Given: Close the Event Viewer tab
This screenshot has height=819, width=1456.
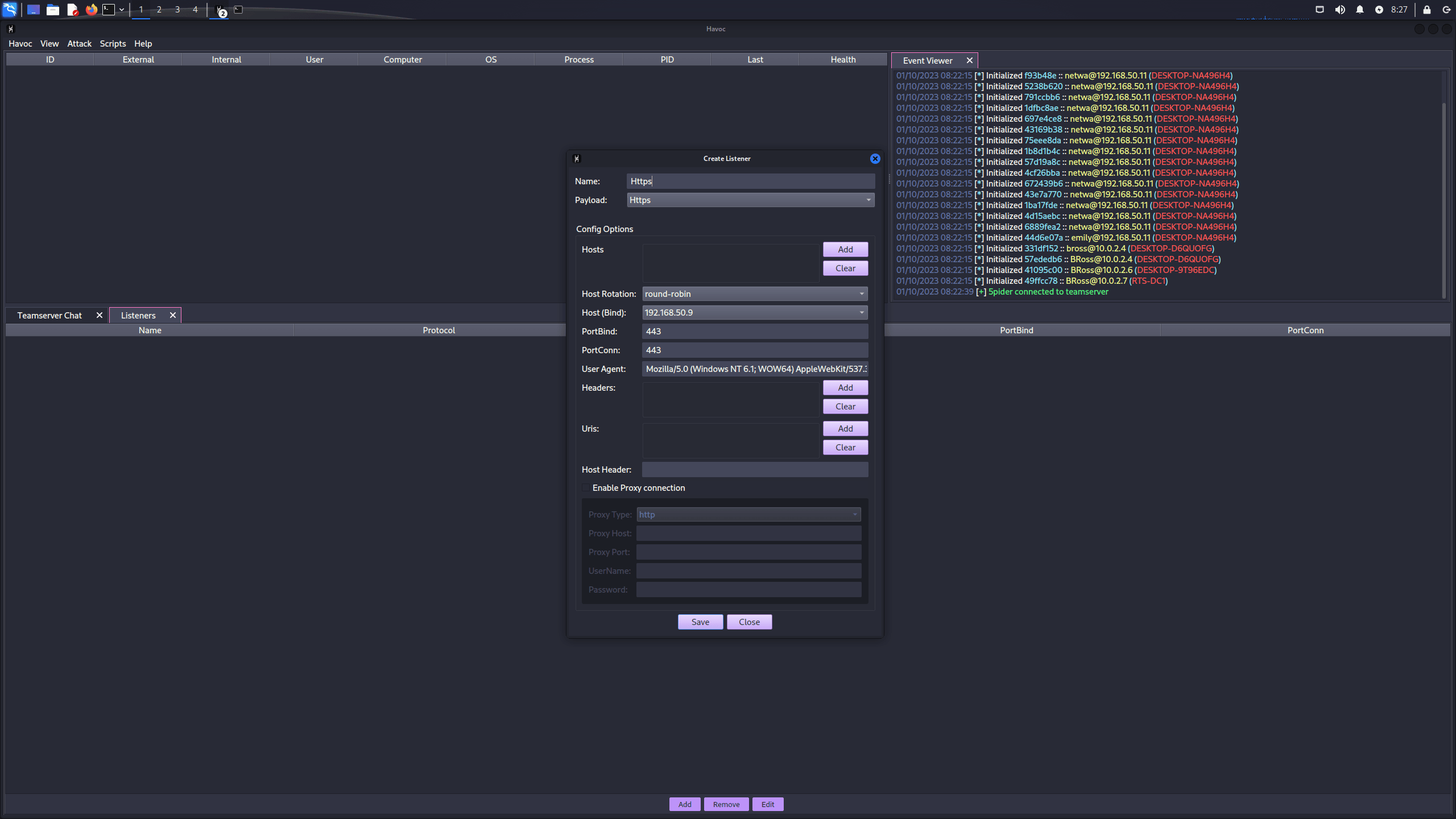Looking at the screenshot, I should pos(970,60).
